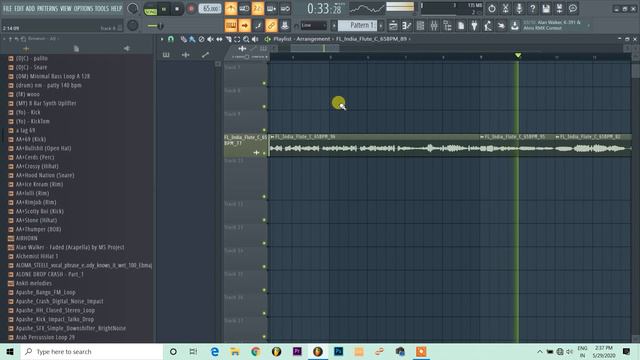Select the playlist Draw pencil tool
Image resolution: width=640 pixels, height=360 pixels.
tap(183, 39)
